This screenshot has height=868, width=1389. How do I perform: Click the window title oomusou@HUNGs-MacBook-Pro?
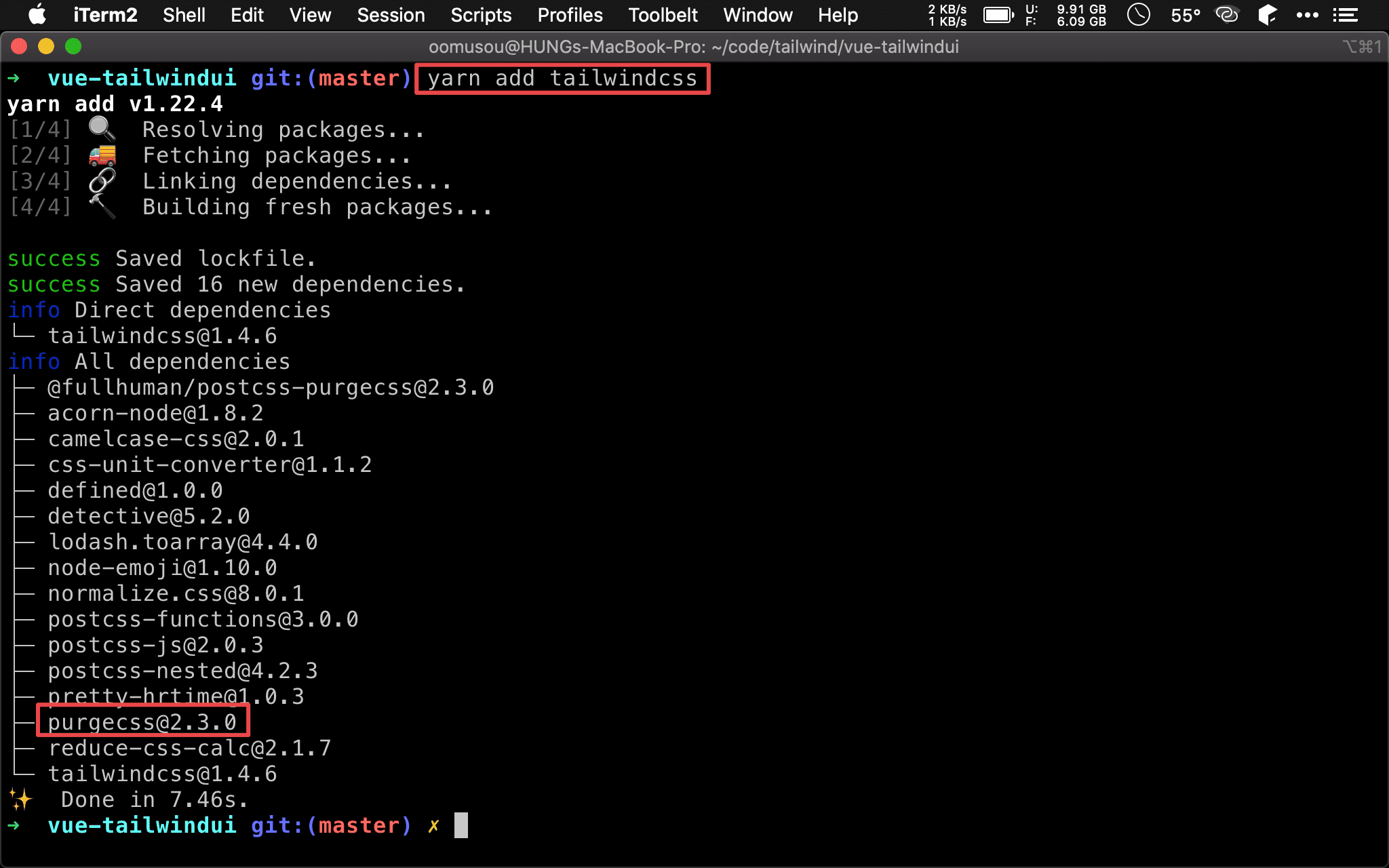pos(693,47)
